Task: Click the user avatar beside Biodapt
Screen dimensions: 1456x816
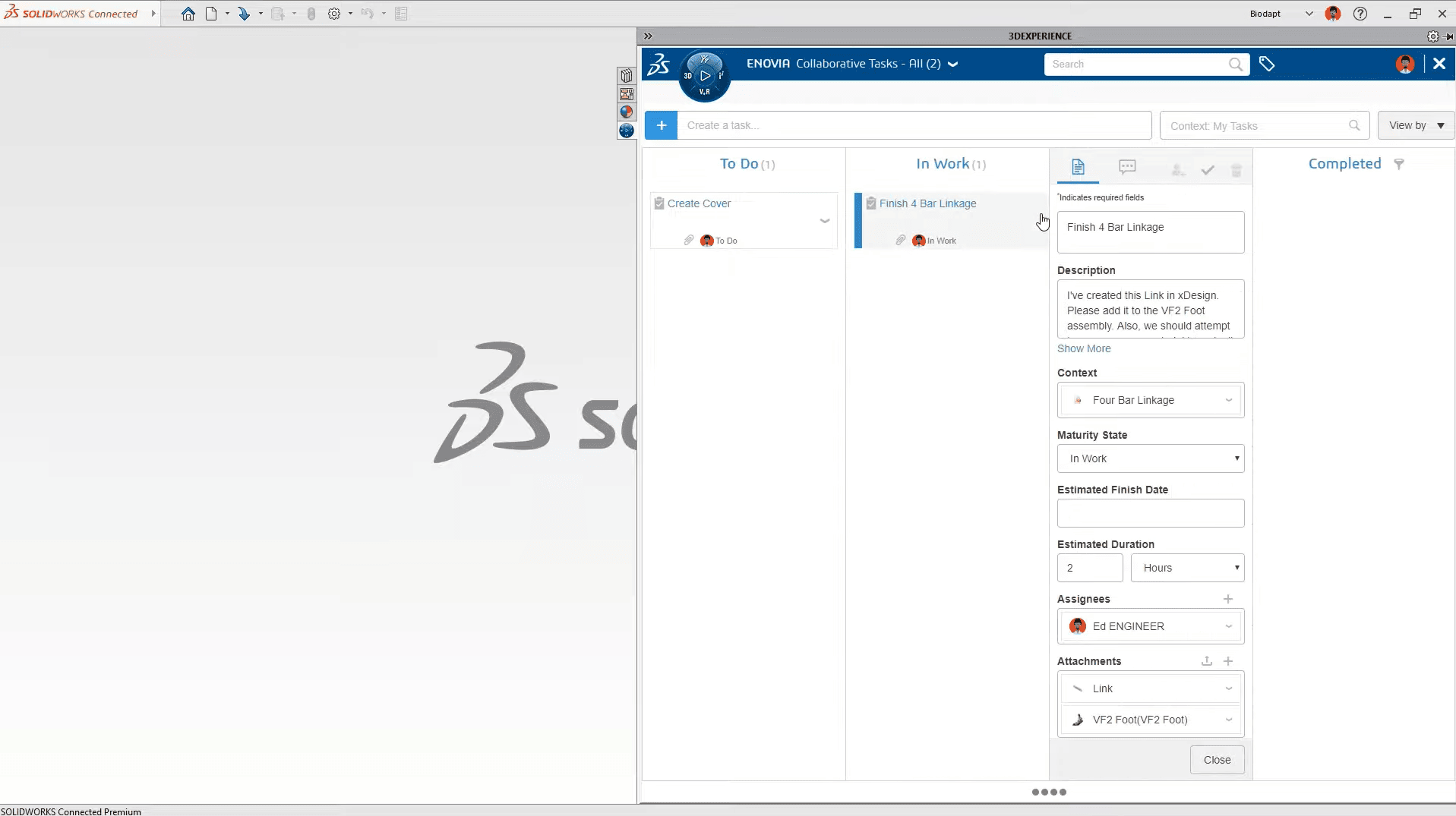Action: coord(1333,14)
